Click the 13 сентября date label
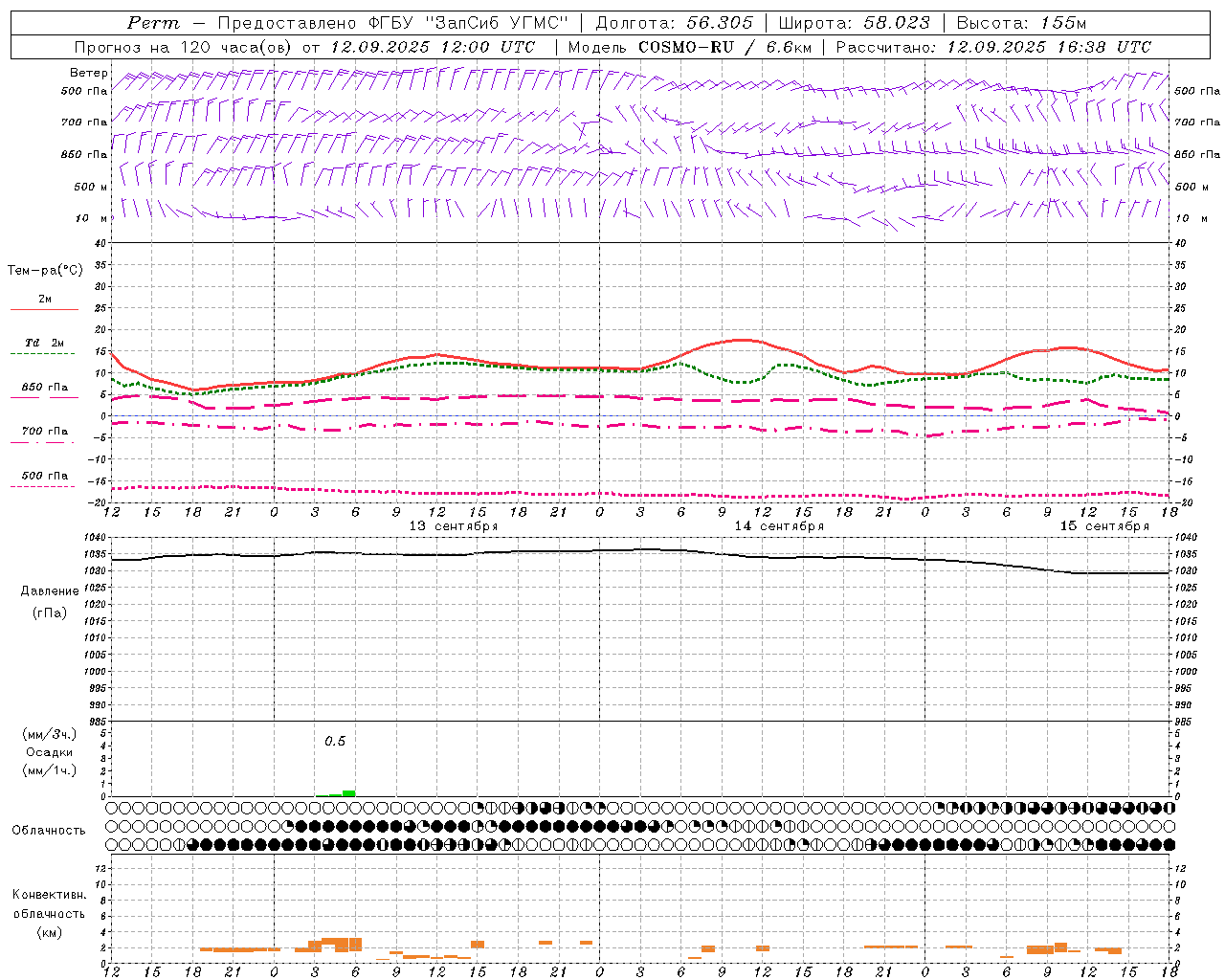1225x980 pixels. pyautogui.click(x=454, y=526)
